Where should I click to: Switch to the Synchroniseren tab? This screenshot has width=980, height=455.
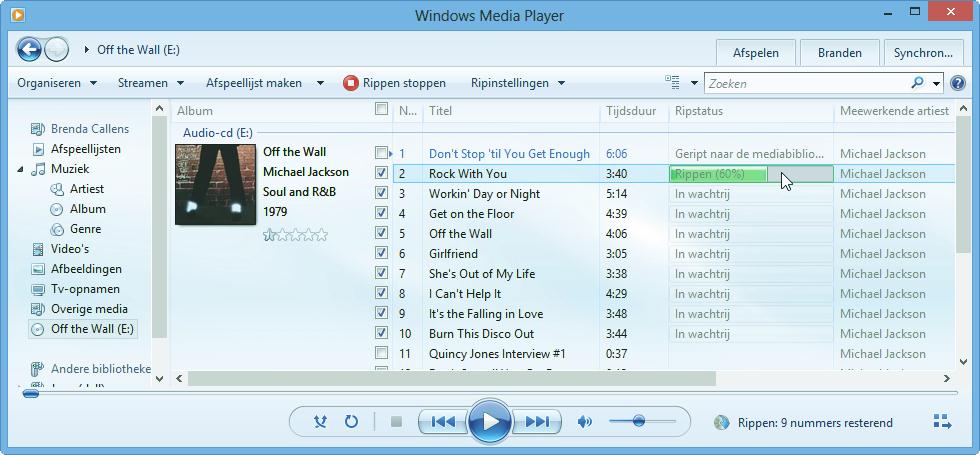tap(923, 53)
